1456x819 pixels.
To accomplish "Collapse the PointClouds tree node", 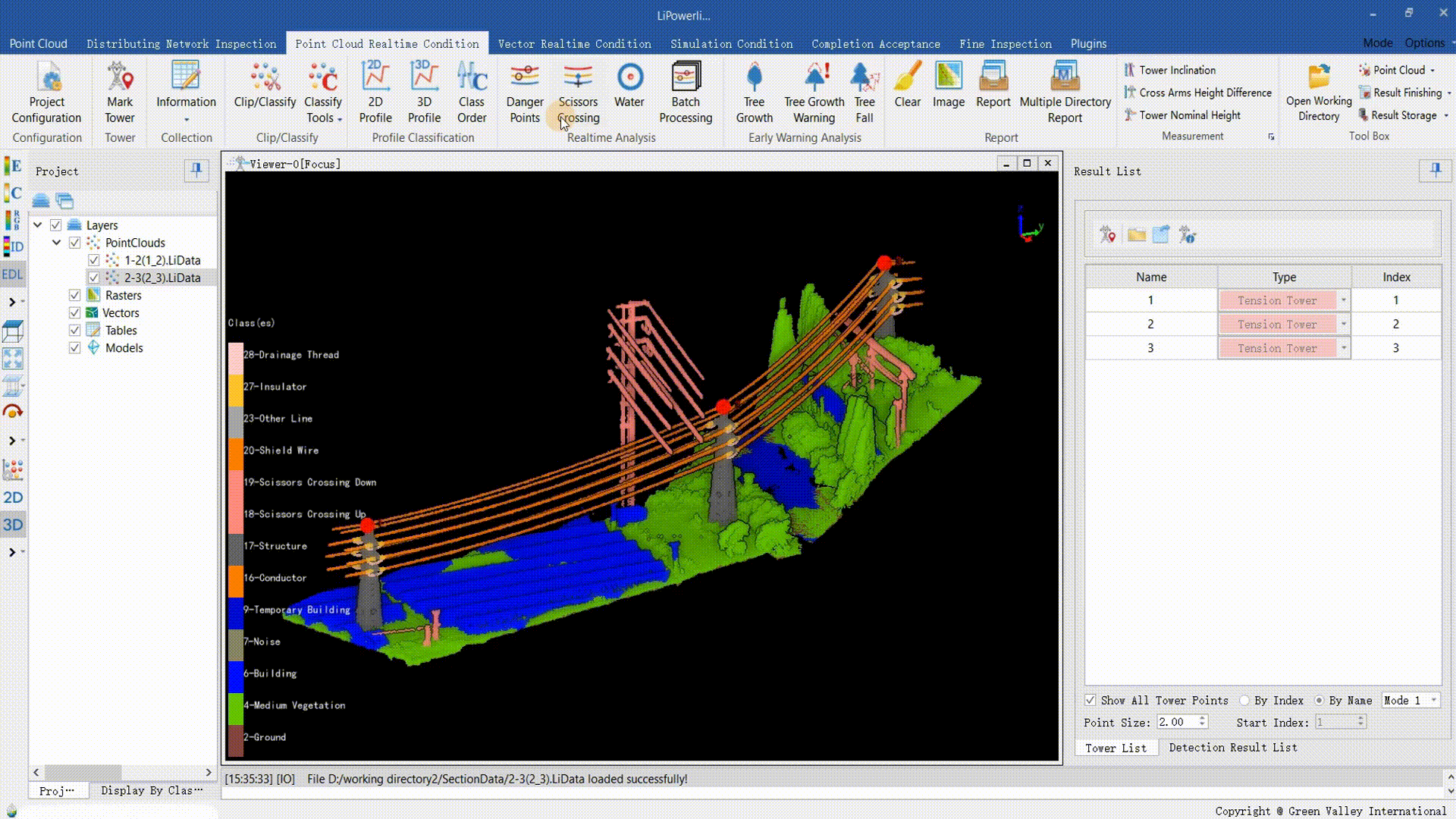I will click(x=57, y=243).
